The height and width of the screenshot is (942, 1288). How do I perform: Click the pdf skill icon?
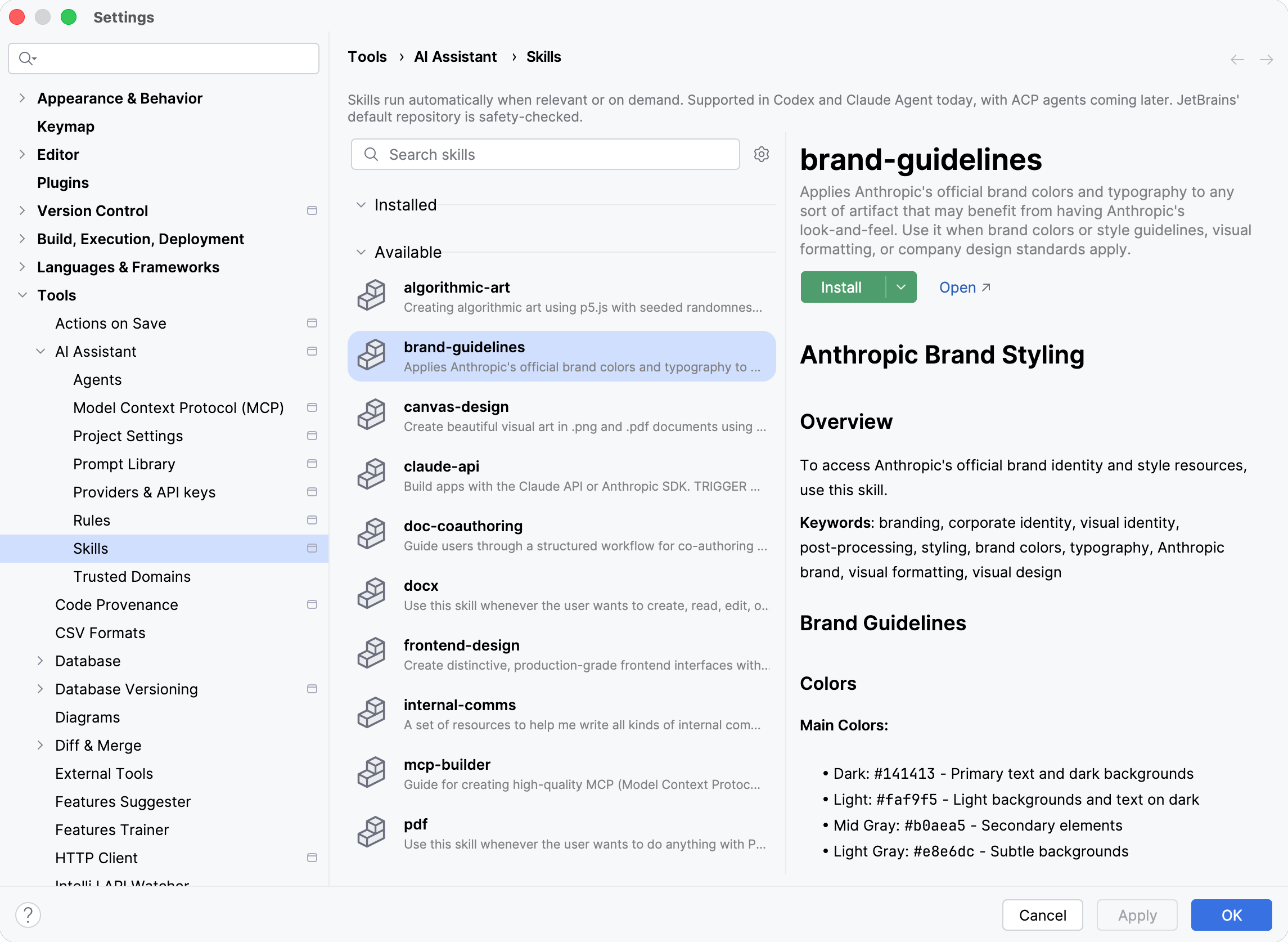point(372,832)
